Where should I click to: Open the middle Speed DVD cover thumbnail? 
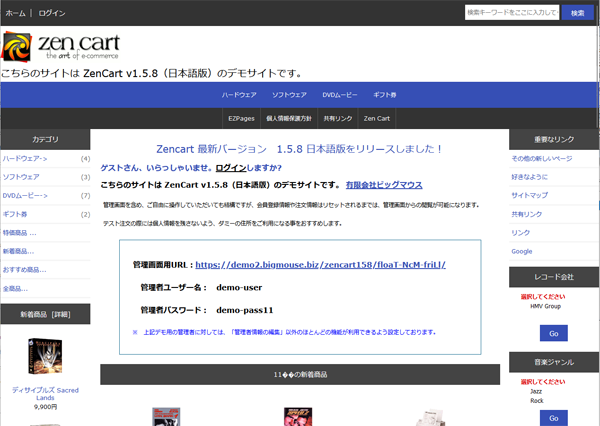pyautogui.click(x=298, y=417)
